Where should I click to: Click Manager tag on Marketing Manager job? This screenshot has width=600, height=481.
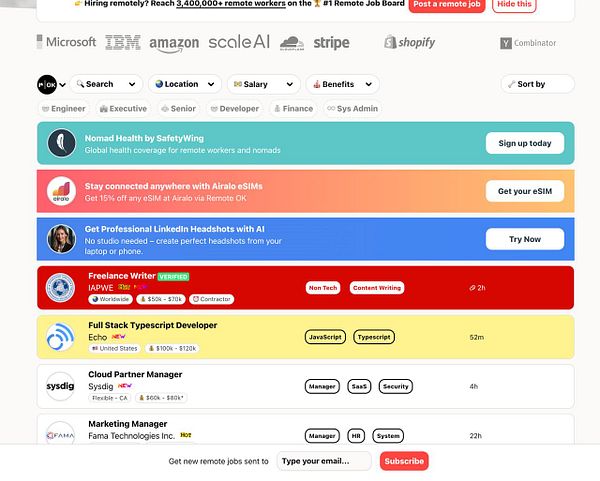pyautogui.click(x=322, y=436)
